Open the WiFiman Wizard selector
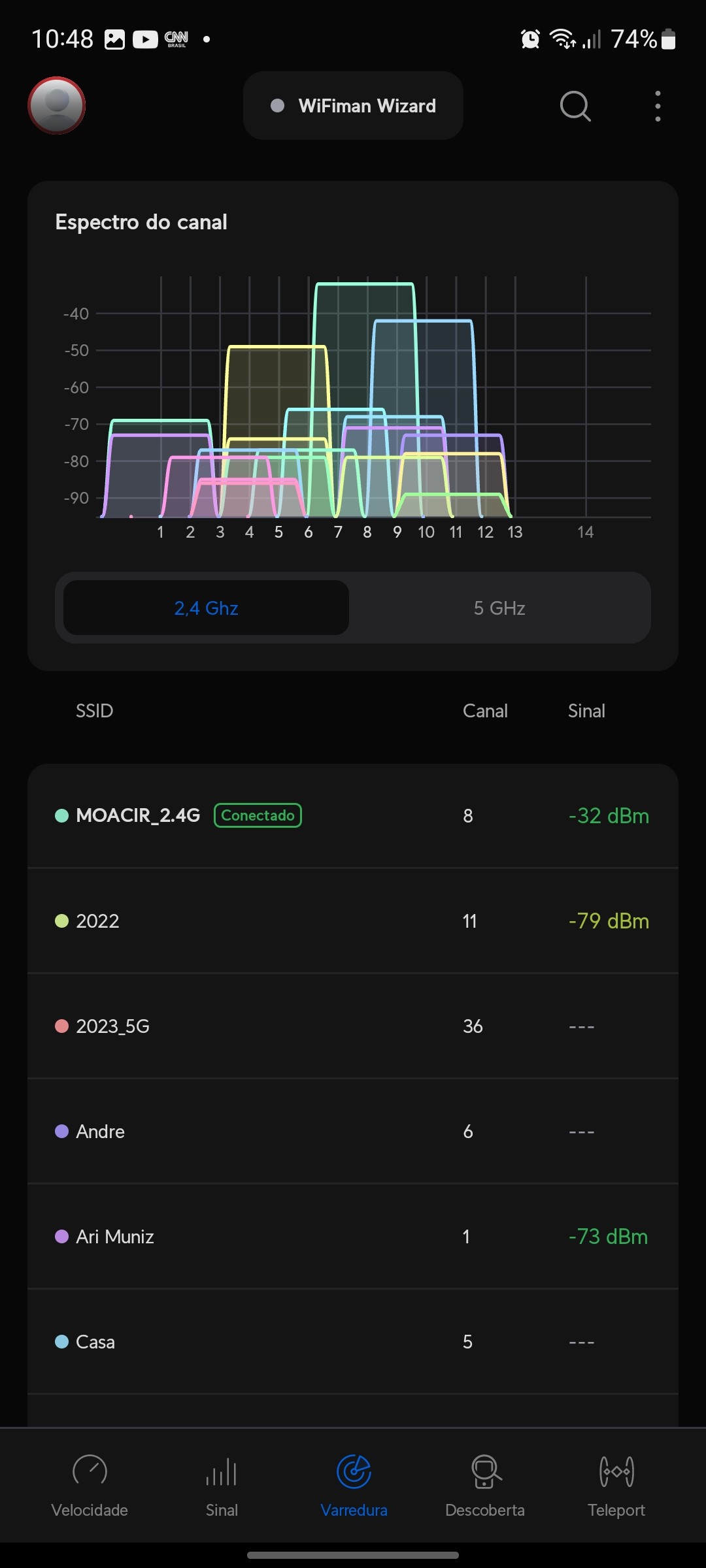 (353, 106)
